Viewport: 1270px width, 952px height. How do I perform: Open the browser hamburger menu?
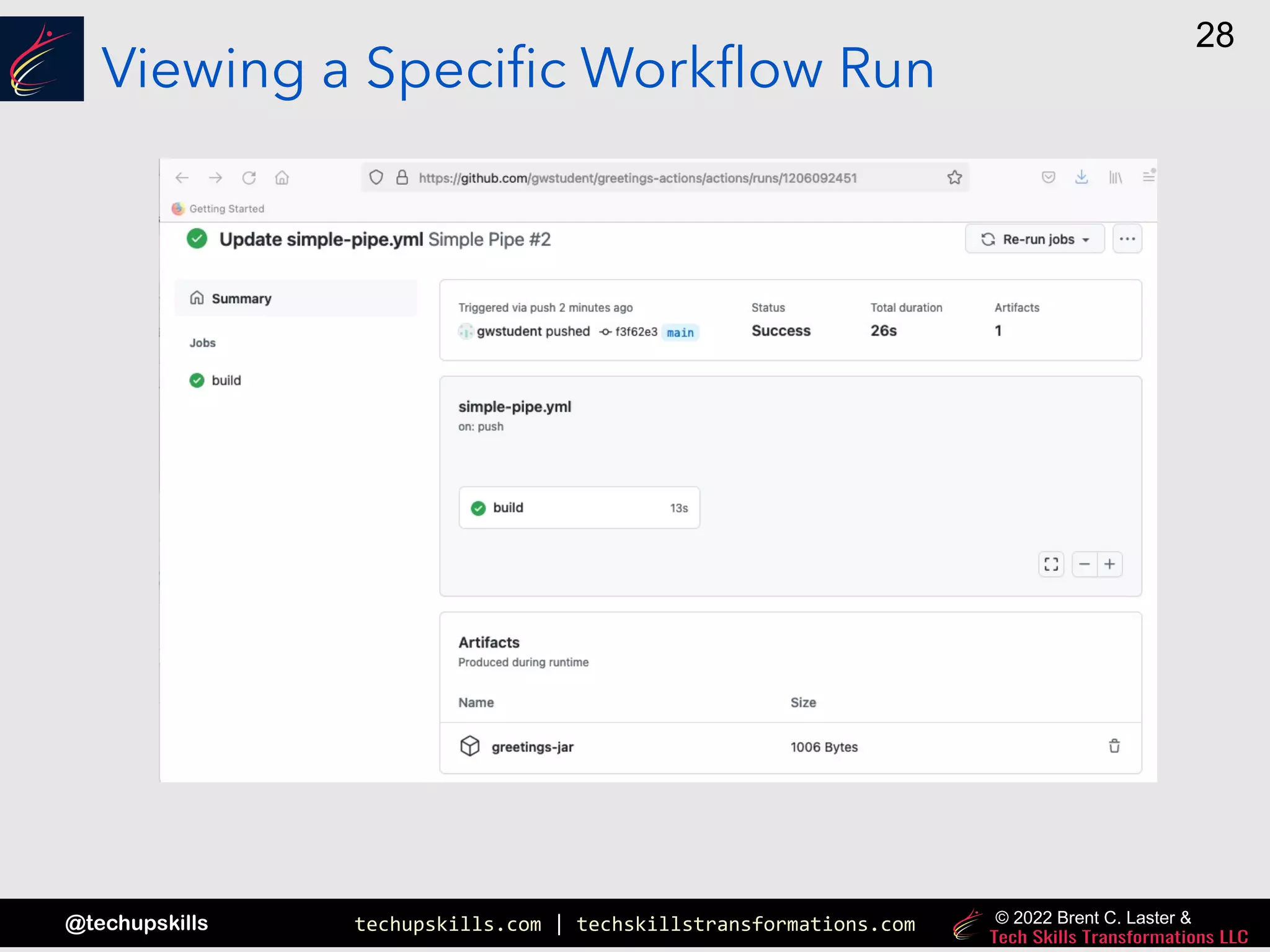click(x=1148, y=177)
